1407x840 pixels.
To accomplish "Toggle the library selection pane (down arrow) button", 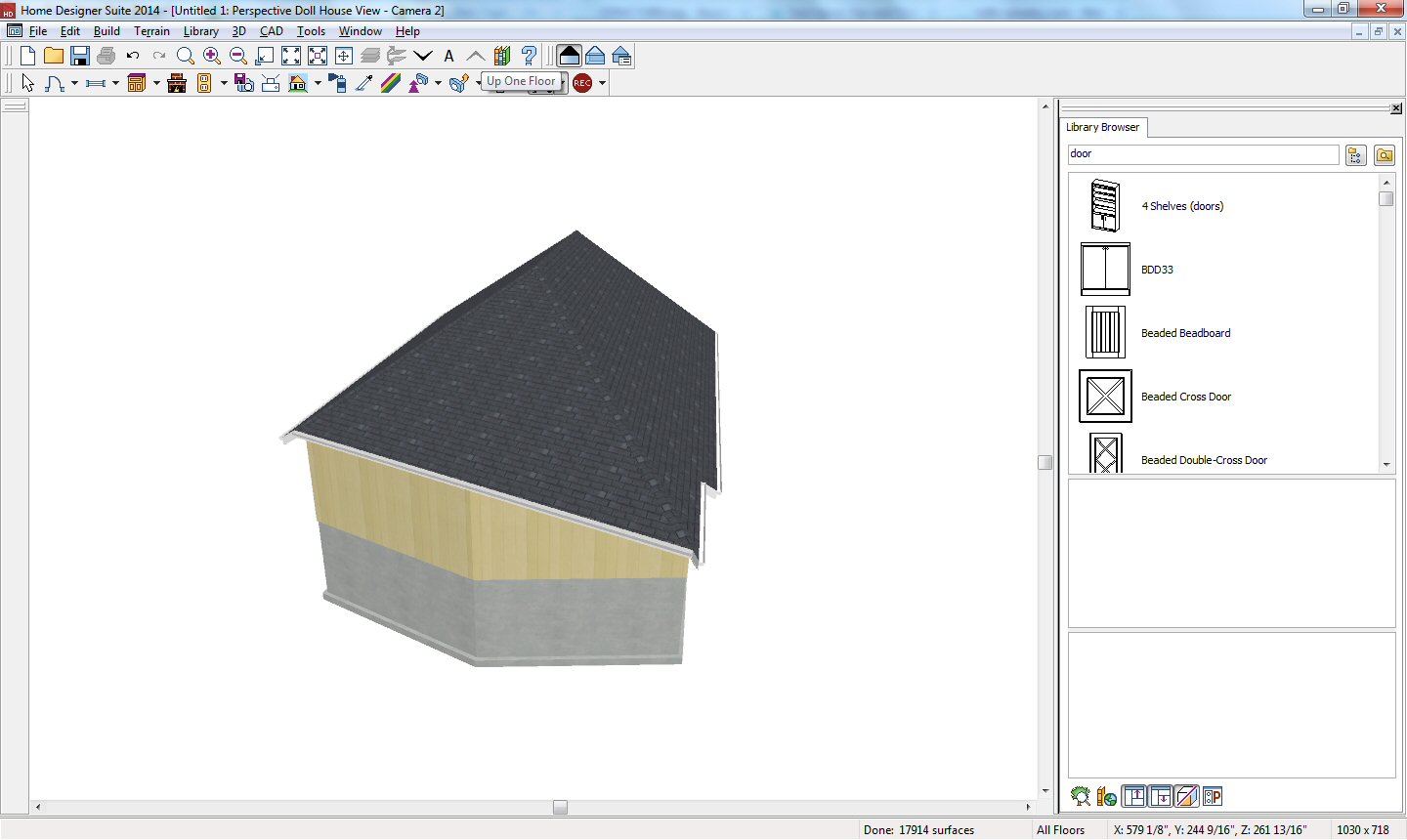I will coord(1160,797).
